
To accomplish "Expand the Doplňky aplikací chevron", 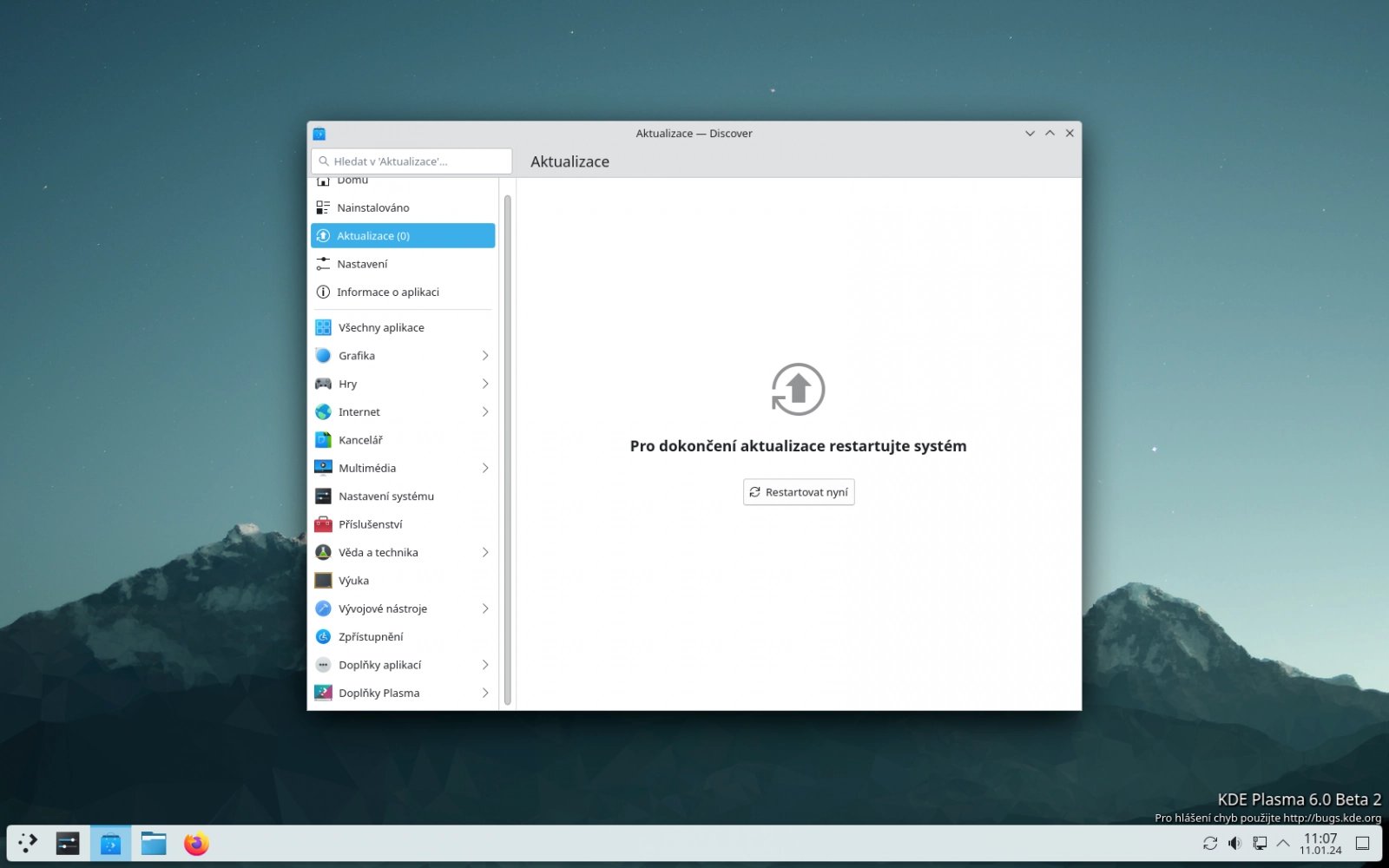I will 485,665.
